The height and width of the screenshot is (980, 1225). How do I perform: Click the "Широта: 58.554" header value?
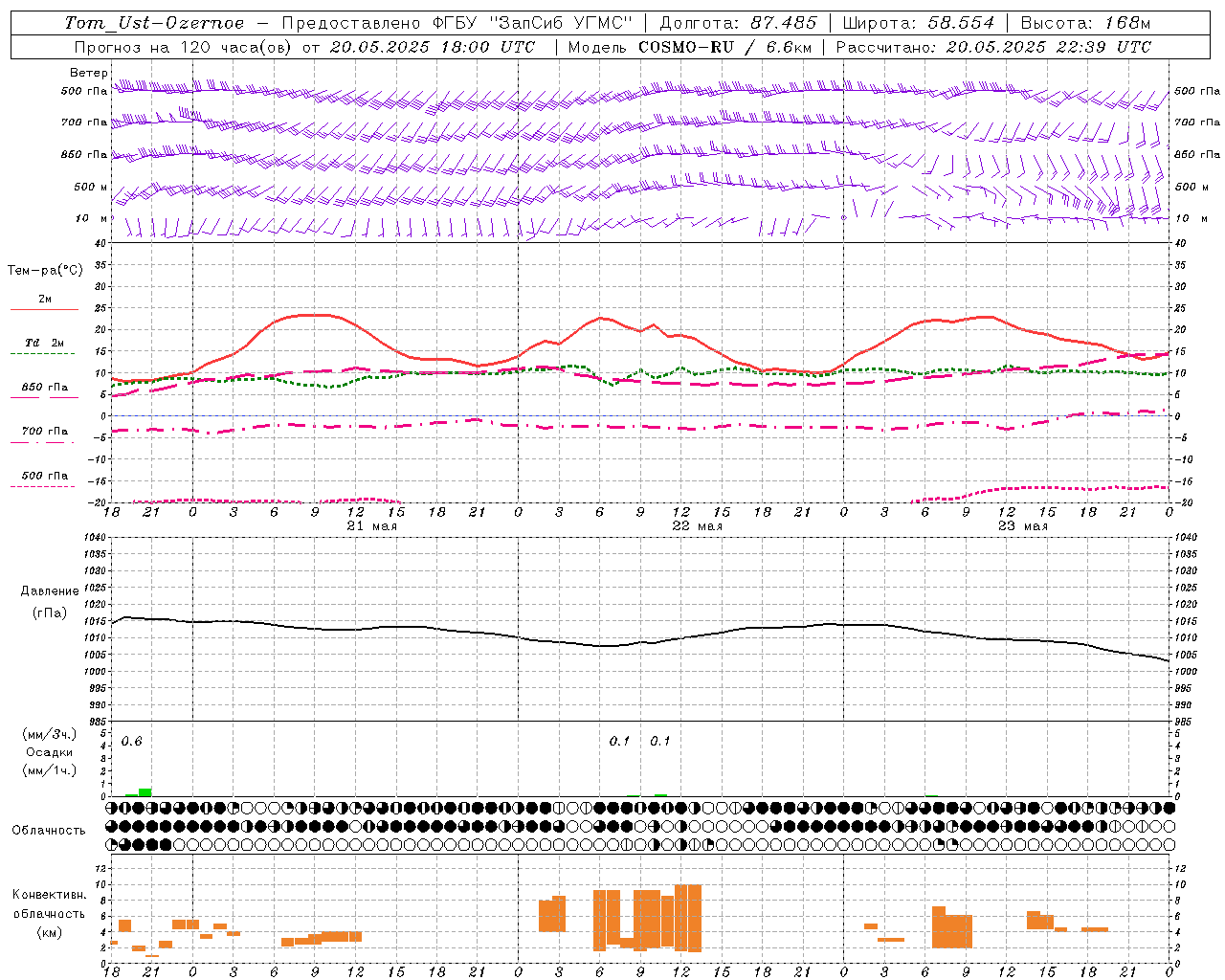919,23
